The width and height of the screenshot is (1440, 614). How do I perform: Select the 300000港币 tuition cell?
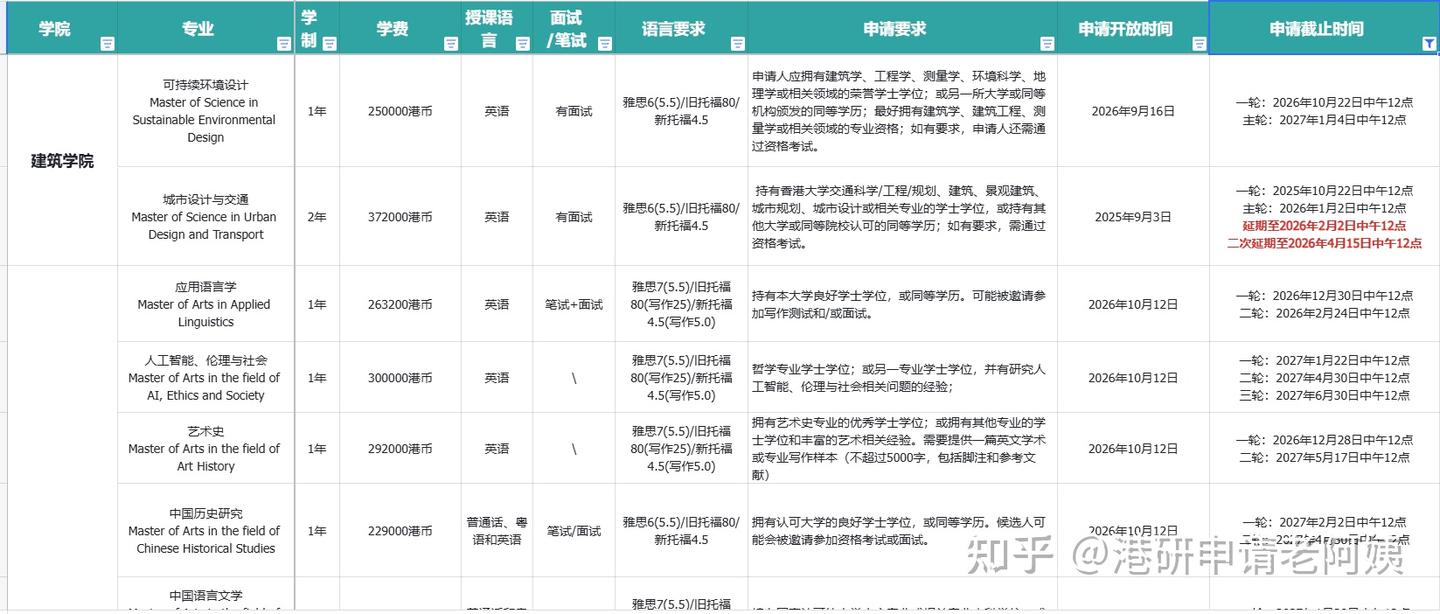(400, 377)
